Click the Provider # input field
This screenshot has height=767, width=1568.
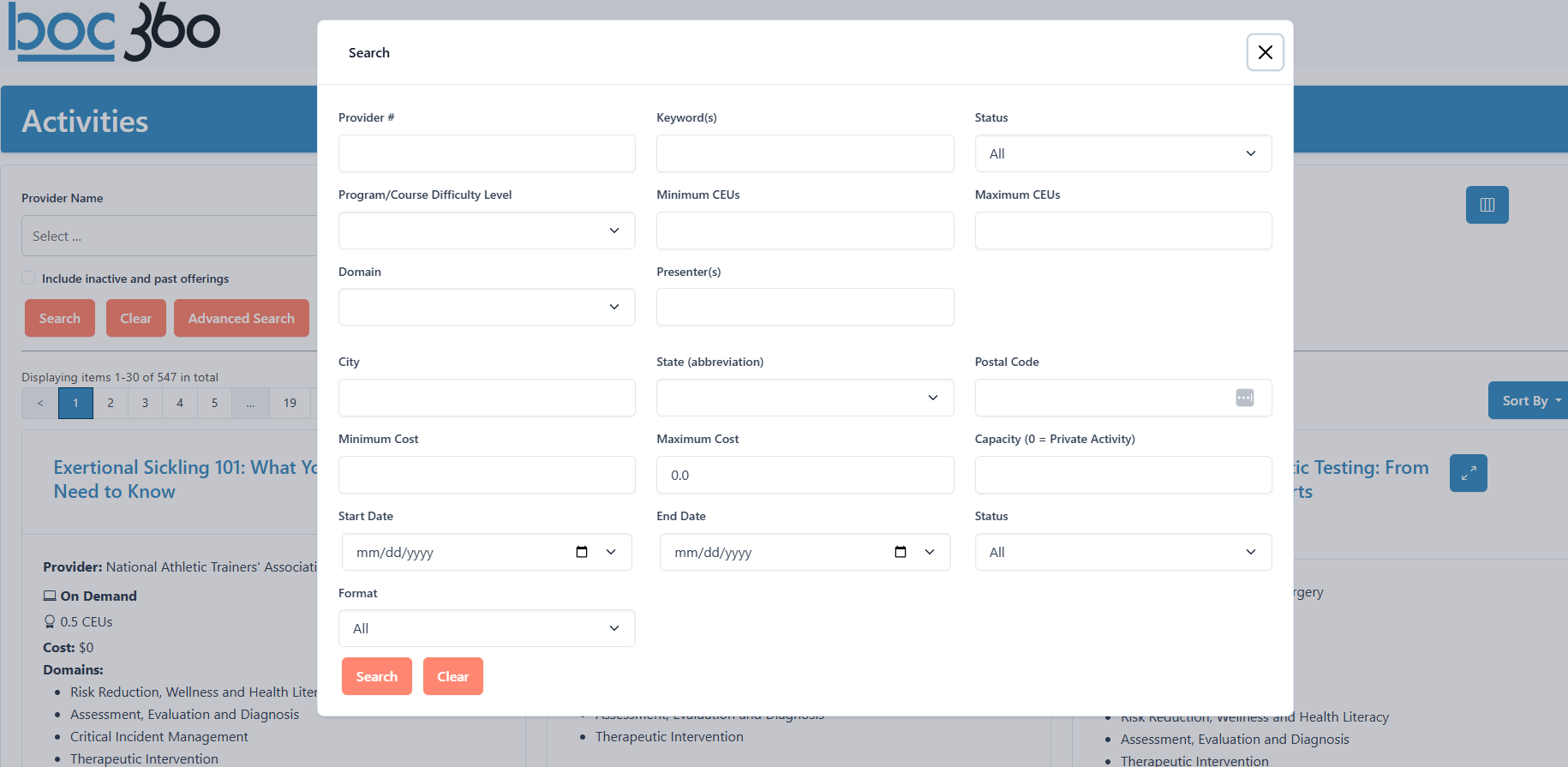[487, 153]
